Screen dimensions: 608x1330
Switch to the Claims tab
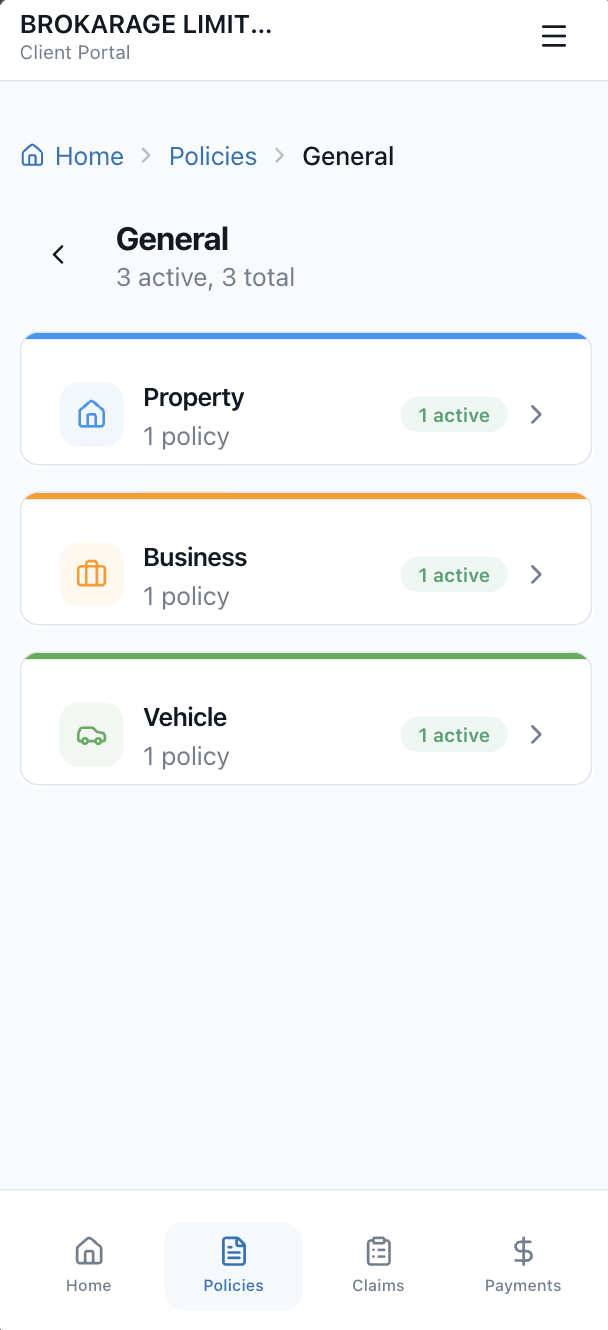378,1265
